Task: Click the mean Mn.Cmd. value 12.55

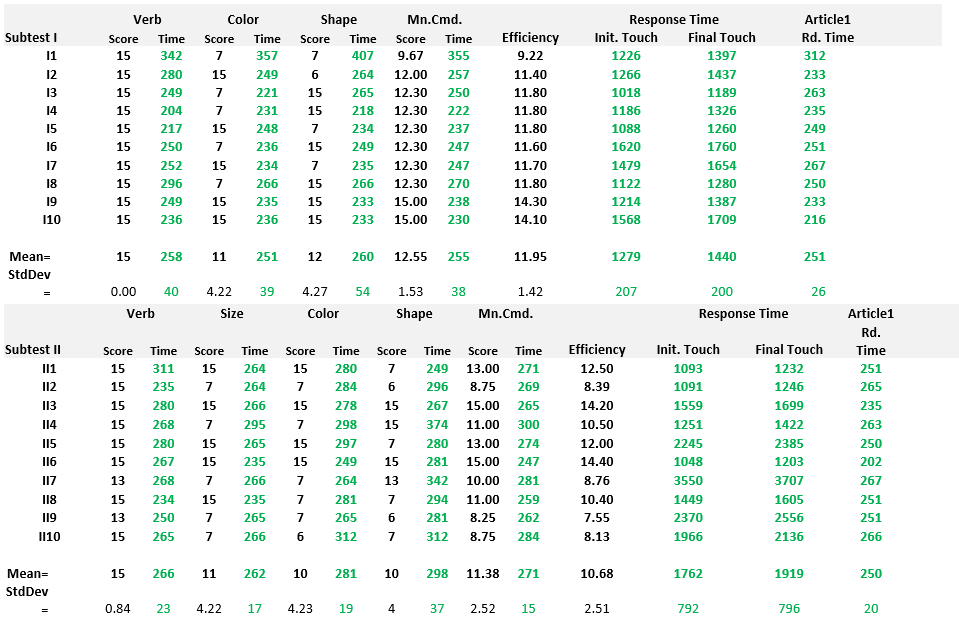Action: [411, 257]
